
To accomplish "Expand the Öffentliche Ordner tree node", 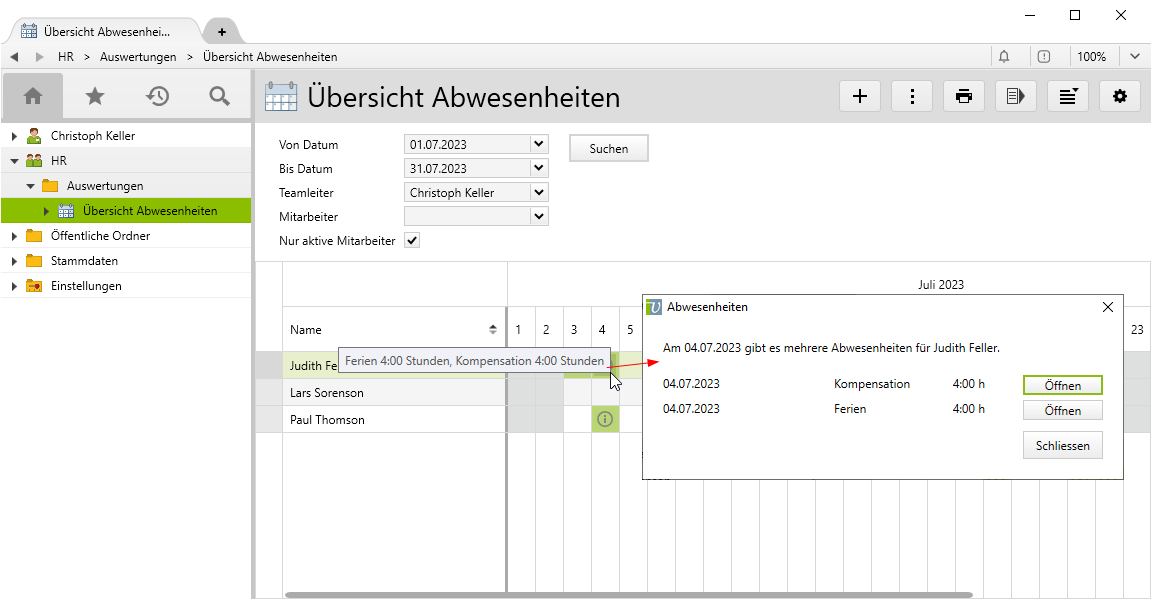I will tap(14, 236).
